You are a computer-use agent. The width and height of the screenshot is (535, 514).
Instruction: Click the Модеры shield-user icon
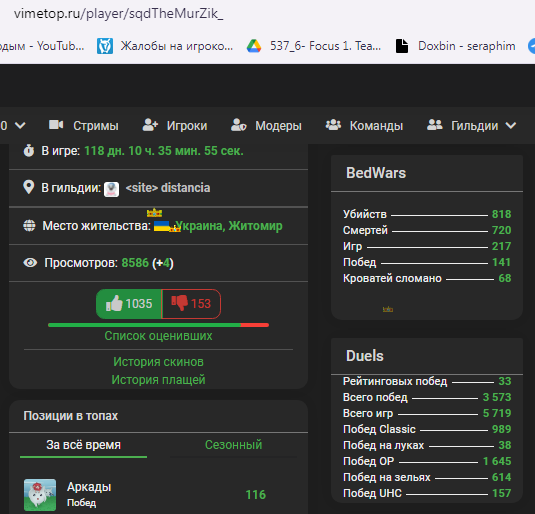point(238,125)
